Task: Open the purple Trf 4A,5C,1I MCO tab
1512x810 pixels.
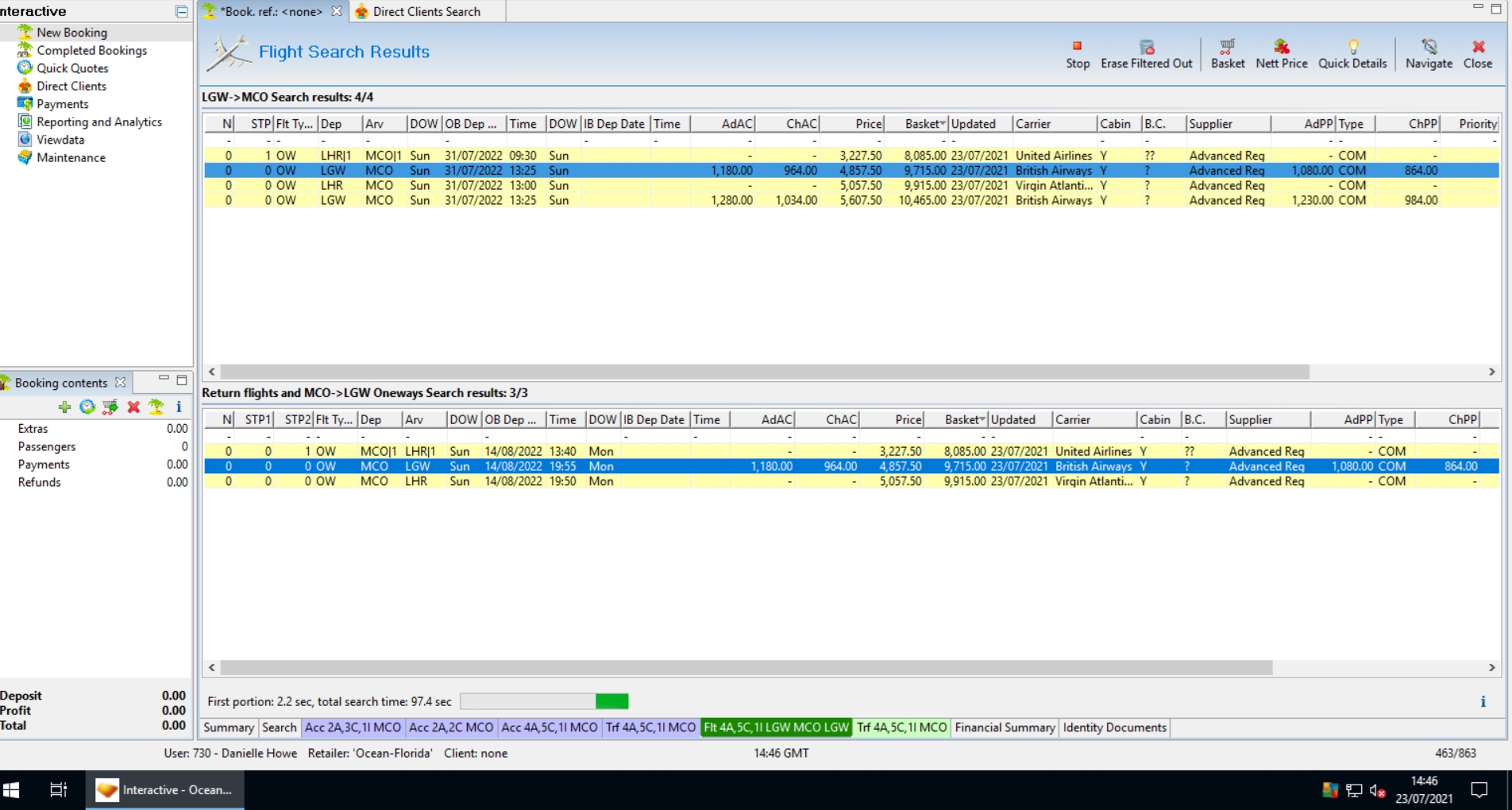Action: [x=650, y=727]
